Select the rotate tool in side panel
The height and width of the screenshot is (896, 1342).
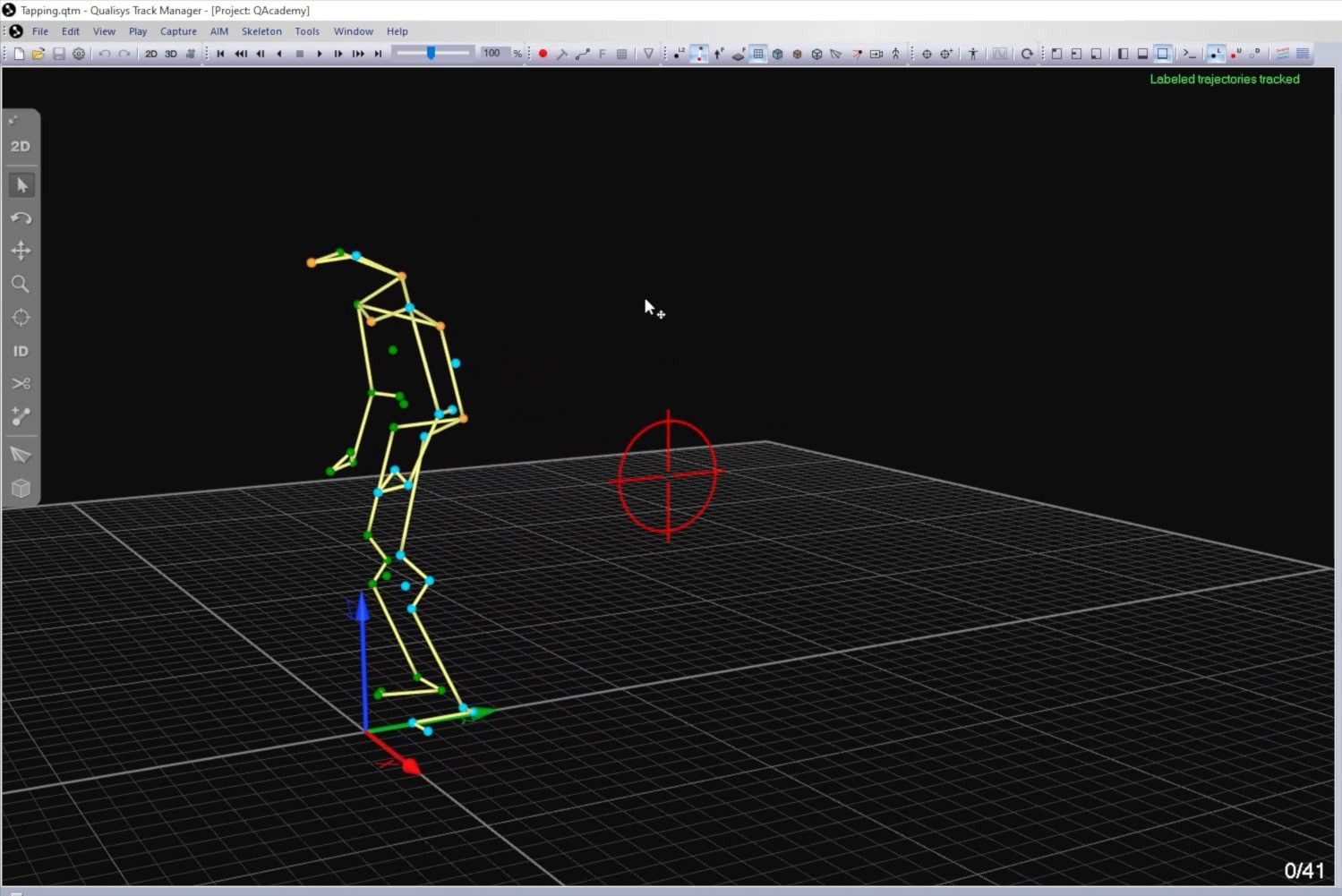[x=21, y=218]
